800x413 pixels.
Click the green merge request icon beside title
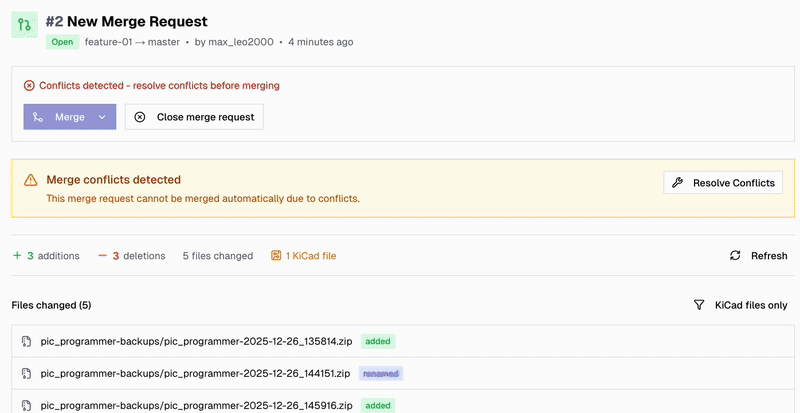point(24,25)
